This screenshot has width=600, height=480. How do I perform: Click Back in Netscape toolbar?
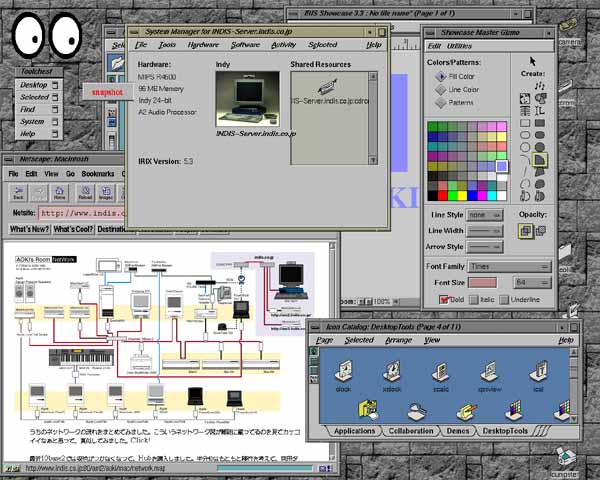(x=18, y=192)
